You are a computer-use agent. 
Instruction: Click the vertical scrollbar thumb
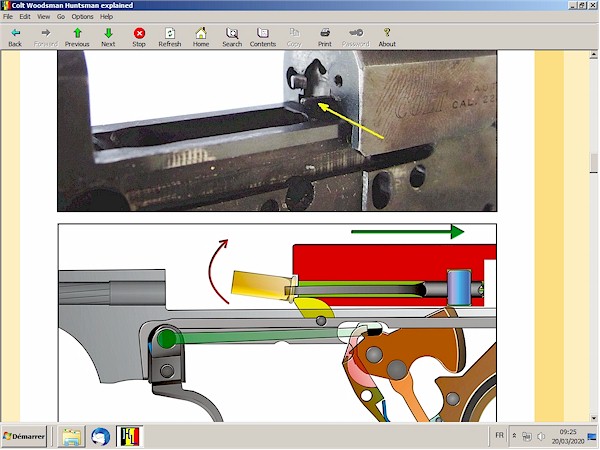click(x=593, y=162)
